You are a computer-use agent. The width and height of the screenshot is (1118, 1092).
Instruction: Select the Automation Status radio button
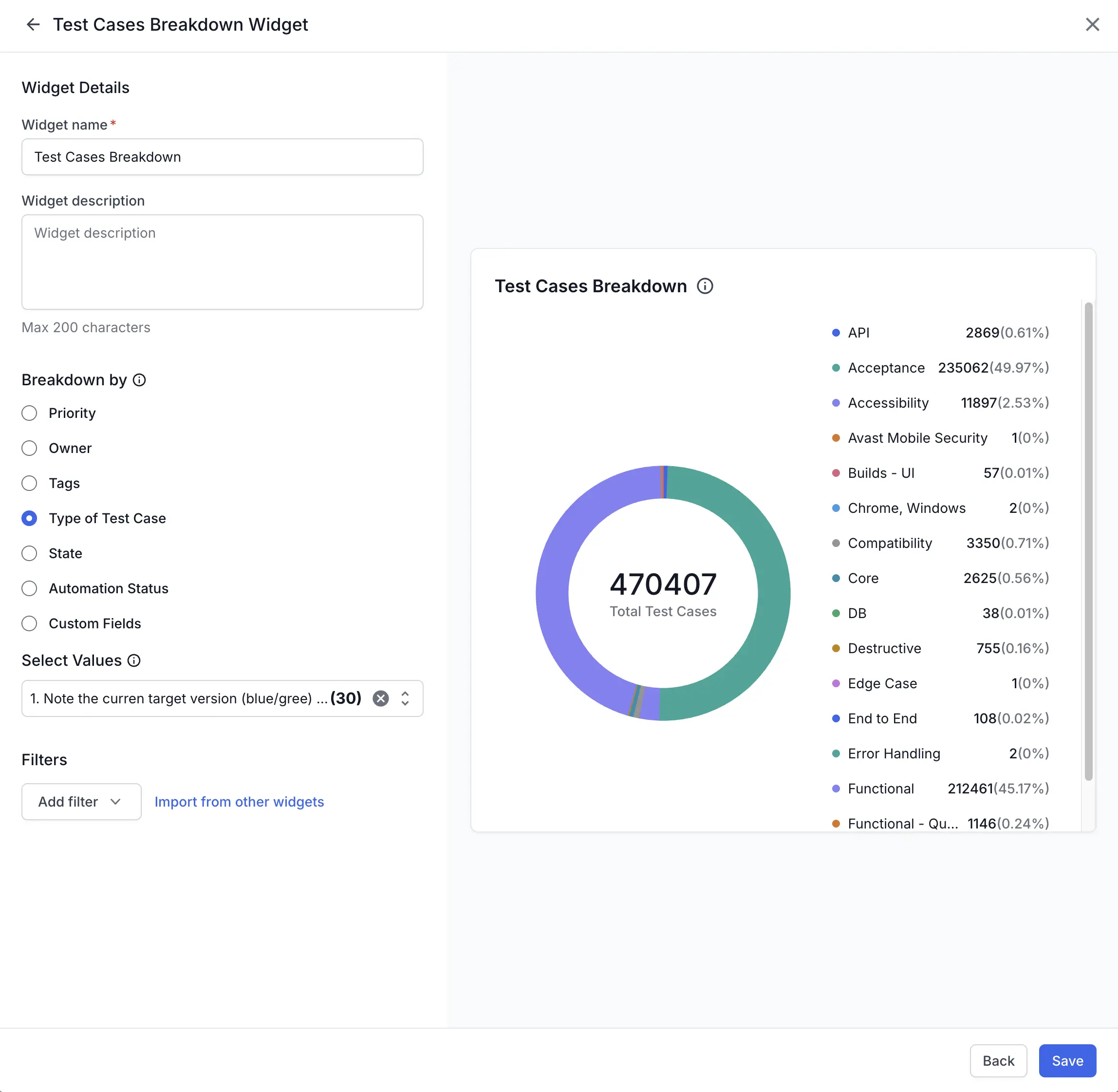[29, 588]
